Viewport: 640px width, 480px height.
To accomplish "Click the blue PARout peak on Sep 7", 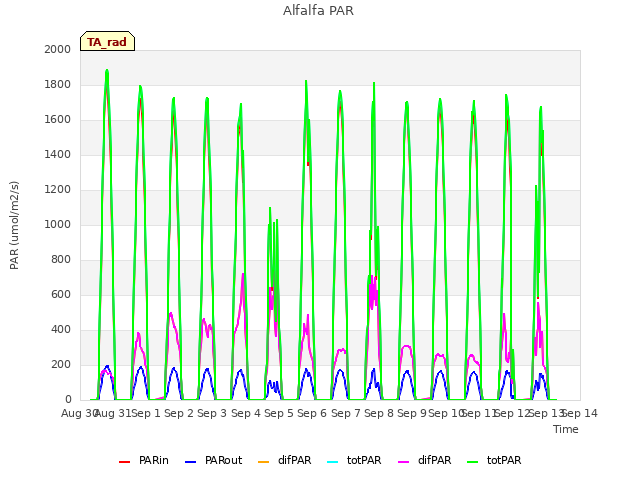I will click(340, 370).
